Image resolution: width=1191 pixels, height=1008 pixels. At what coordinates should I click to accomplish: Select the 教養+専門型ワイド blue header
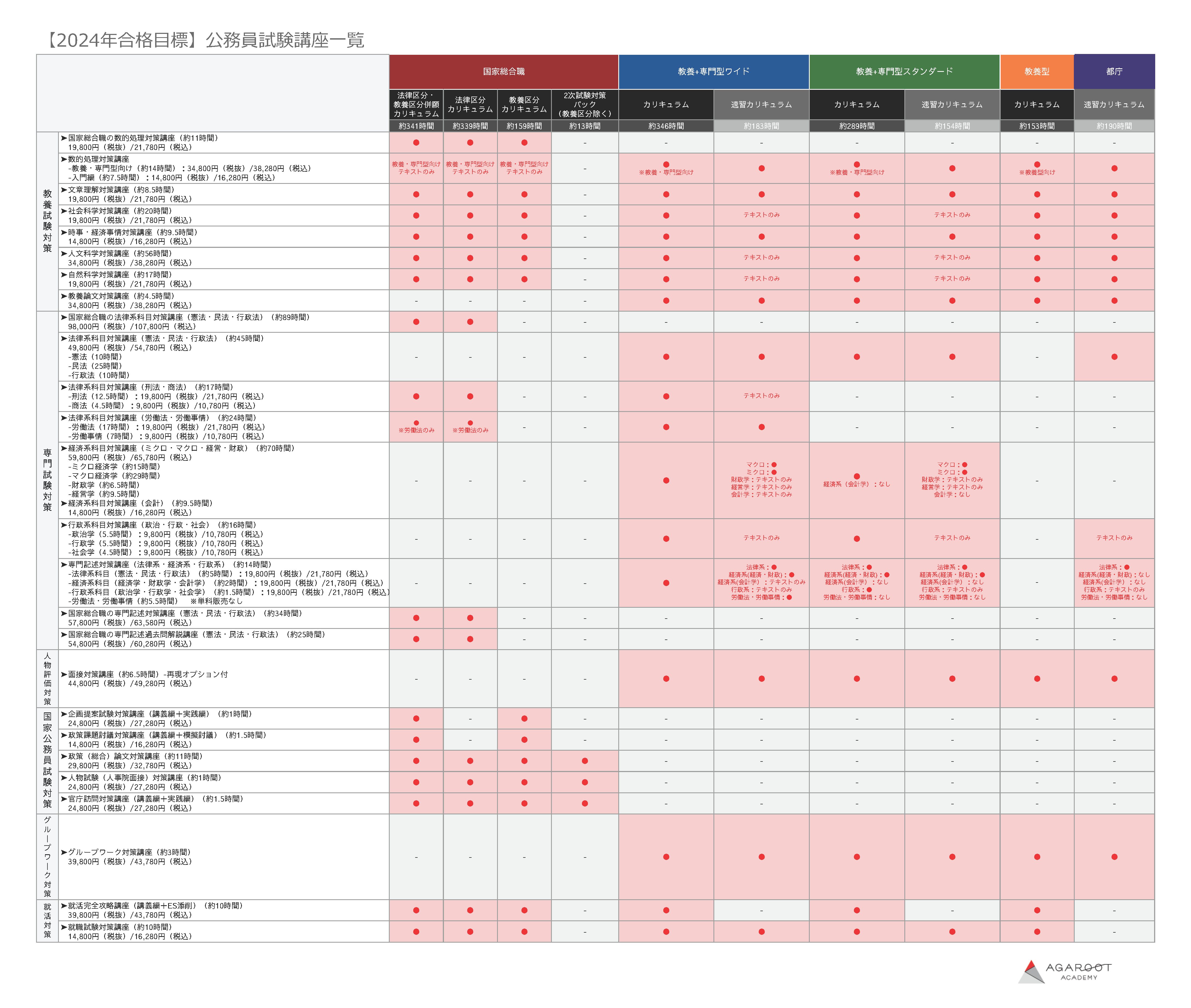pyautogui.click(x=713, y=71)
